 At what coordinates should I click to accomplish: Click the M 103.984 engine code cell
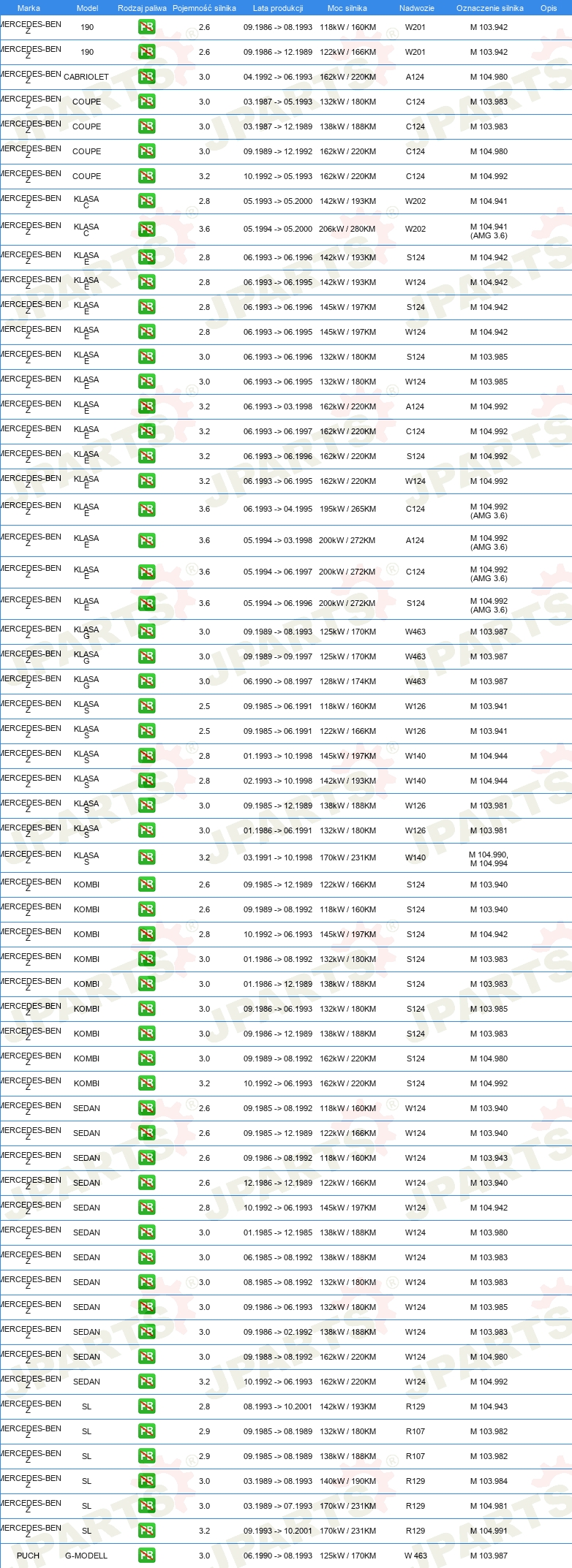pos(489,1481)
